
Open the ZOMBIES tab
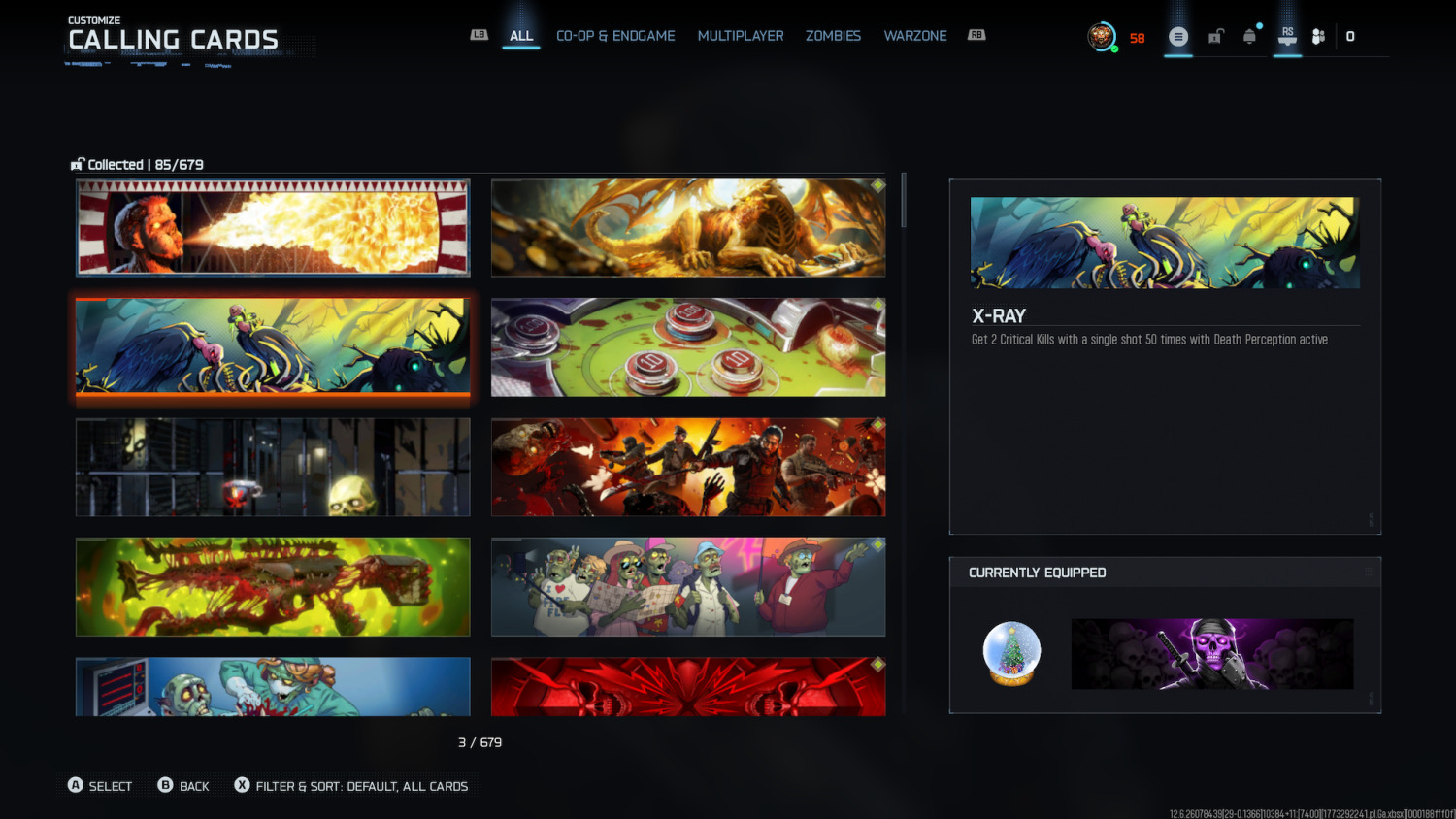tap(833, 36)
